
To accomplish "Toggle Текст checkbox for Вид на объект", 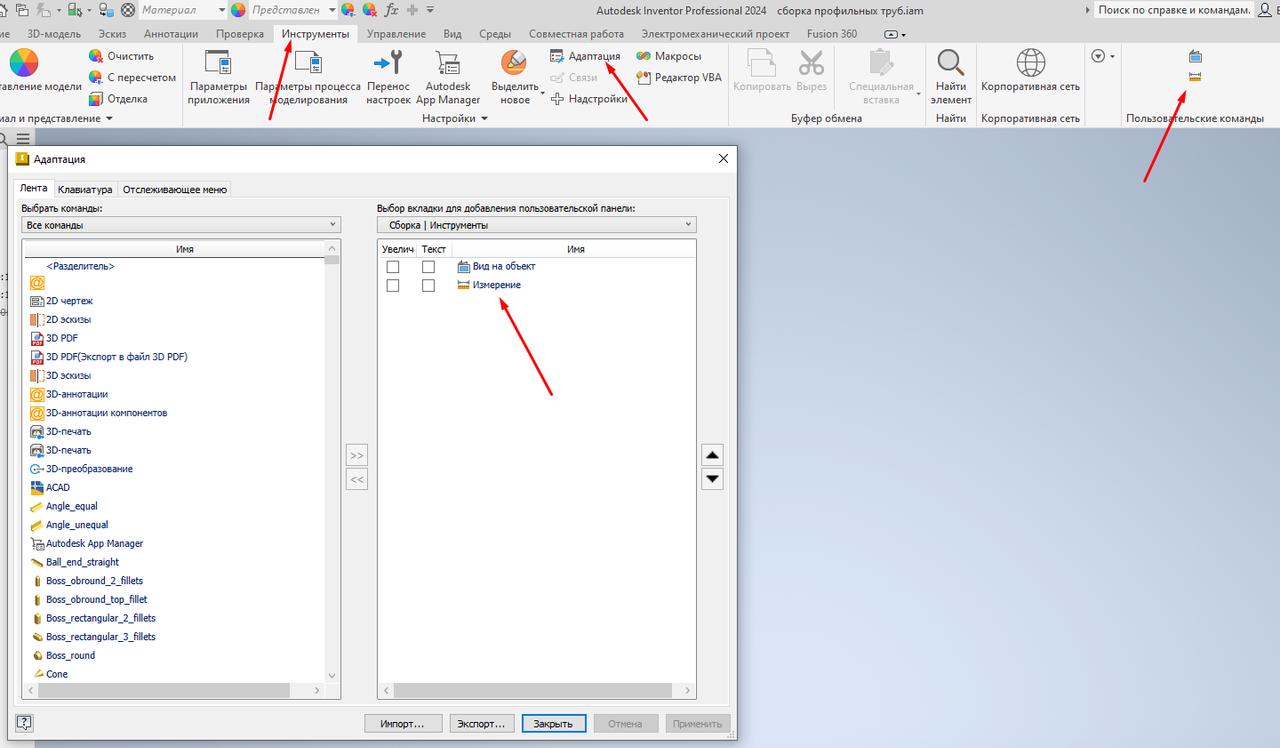I will (x=428, y=267).
